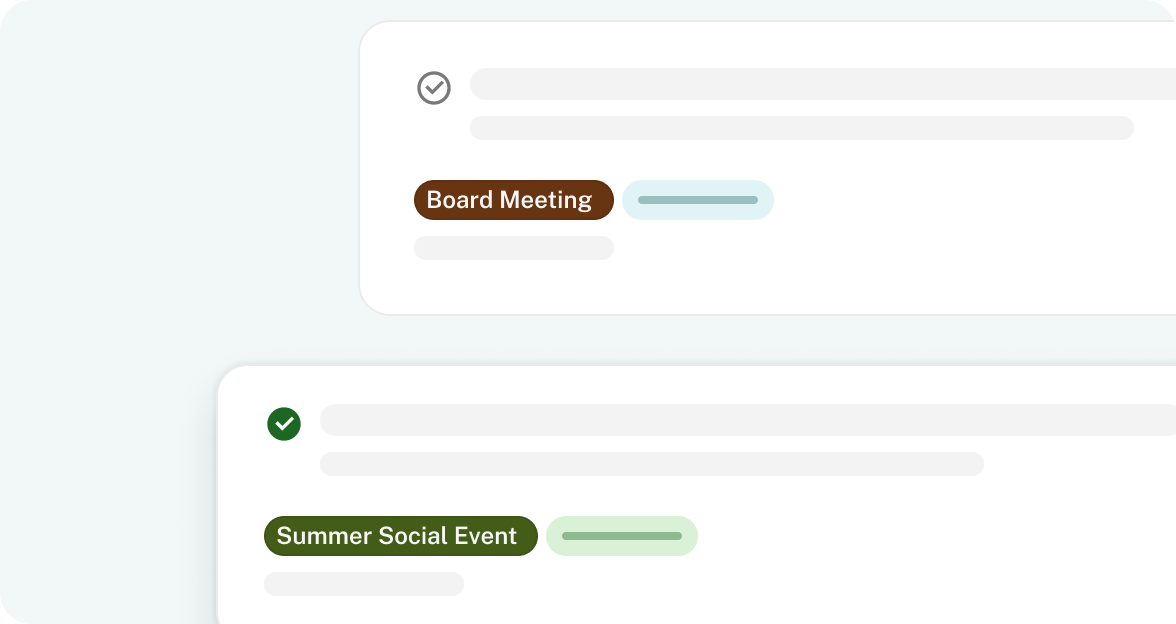
Task: Click the light blue pill beside Board Meeting
Action: coord(698,200)
